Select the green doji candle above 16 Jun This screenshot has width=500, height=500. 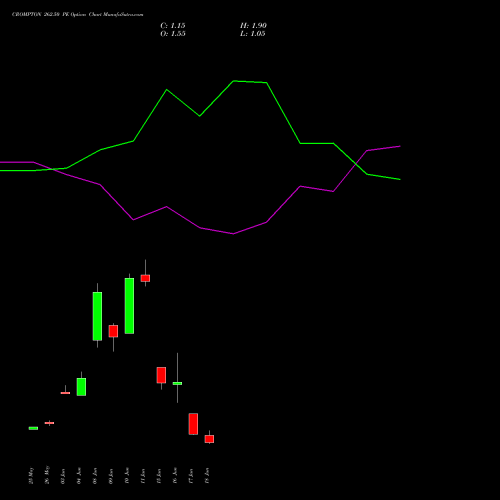coord(177,383)
